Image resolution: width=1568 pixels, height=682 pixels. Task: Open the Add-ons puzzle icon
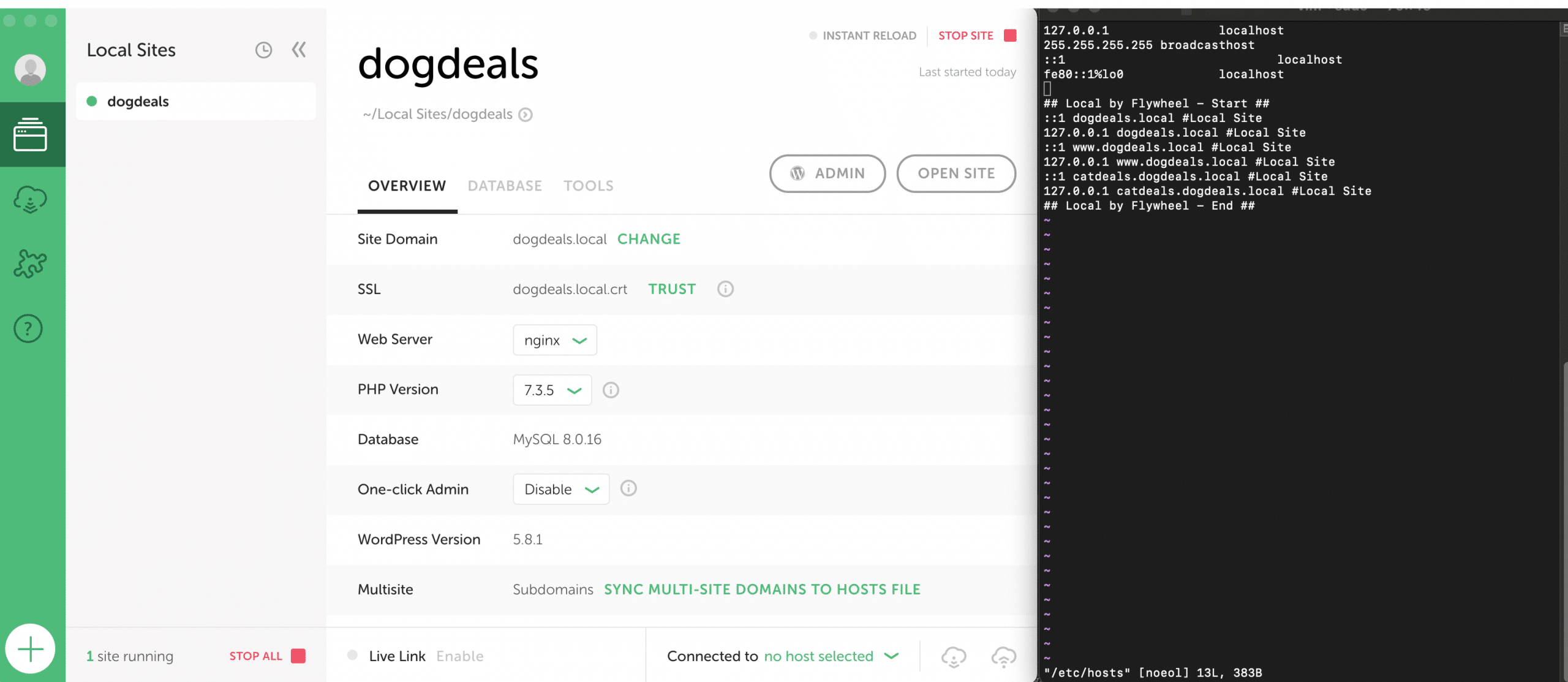30,264
